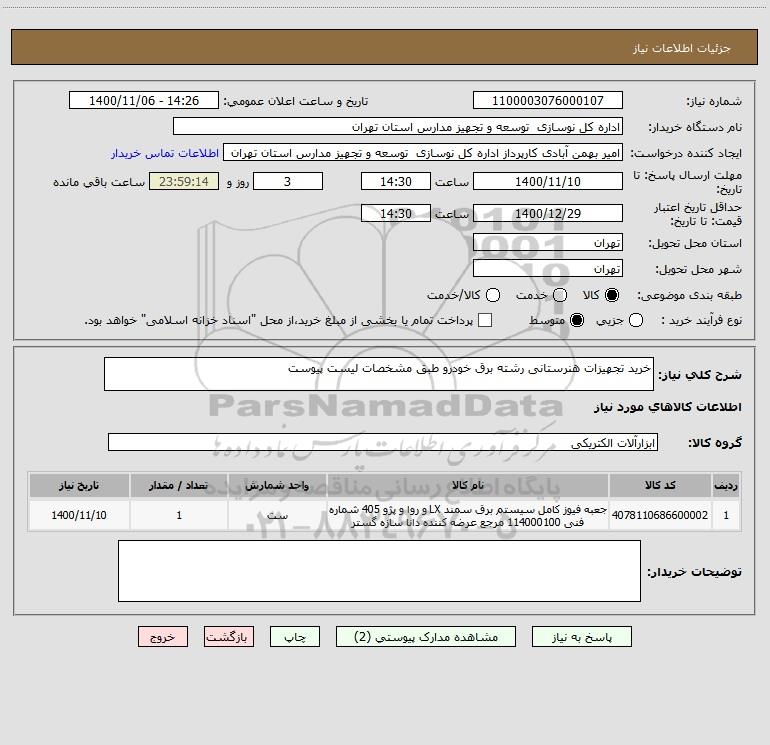Click the price validity date 1400/12/29 field
The height and width of the screenshot is (745, 770).
point(548,213)
